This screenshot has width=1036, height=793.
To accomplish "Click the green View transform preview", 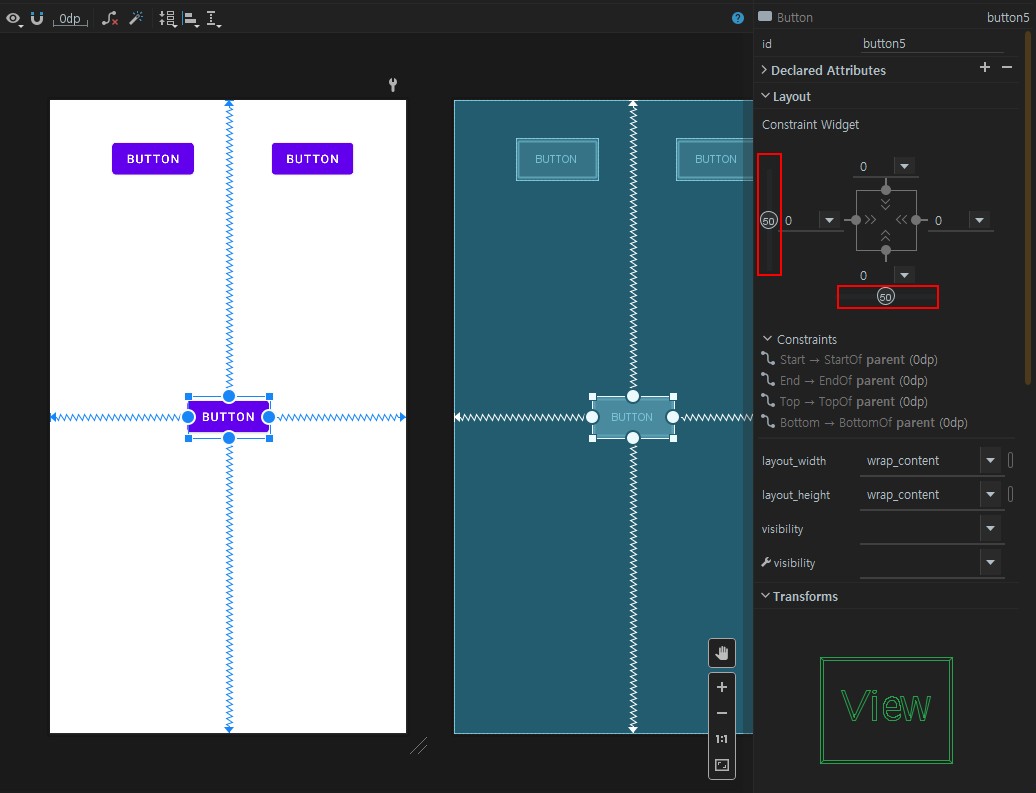I will pyautogui.click(x=886, y=710).
